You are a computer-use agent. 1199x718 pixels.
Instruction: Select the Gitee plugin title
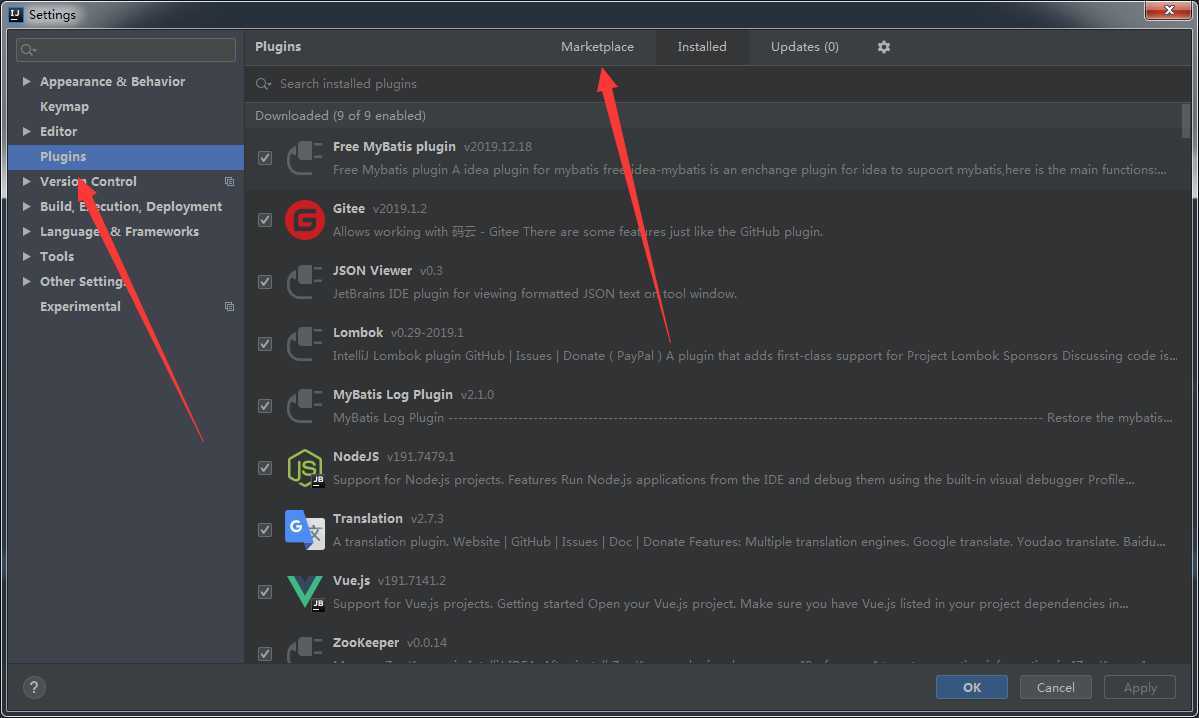coord(349,208)
